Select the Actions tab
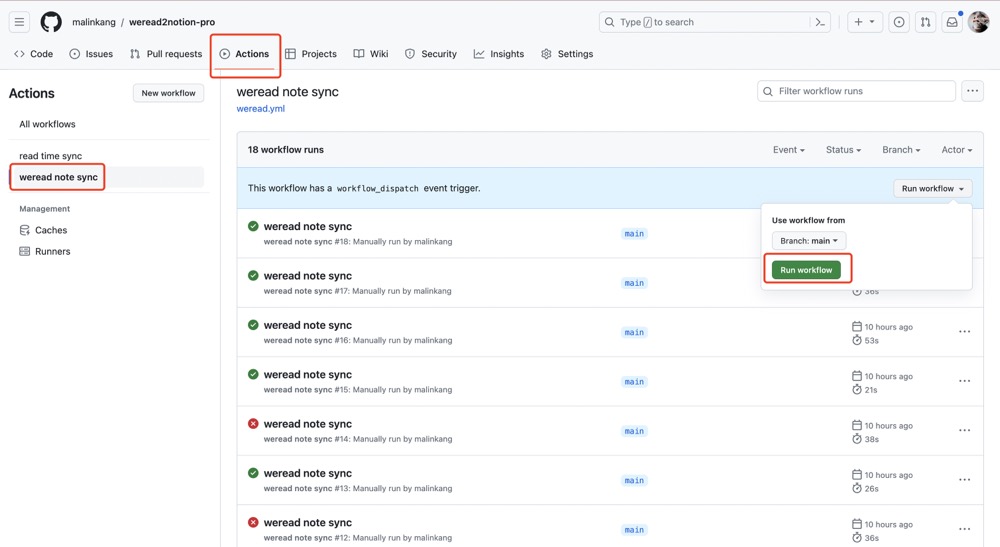1000x547 pixels. tap(244, 54)
